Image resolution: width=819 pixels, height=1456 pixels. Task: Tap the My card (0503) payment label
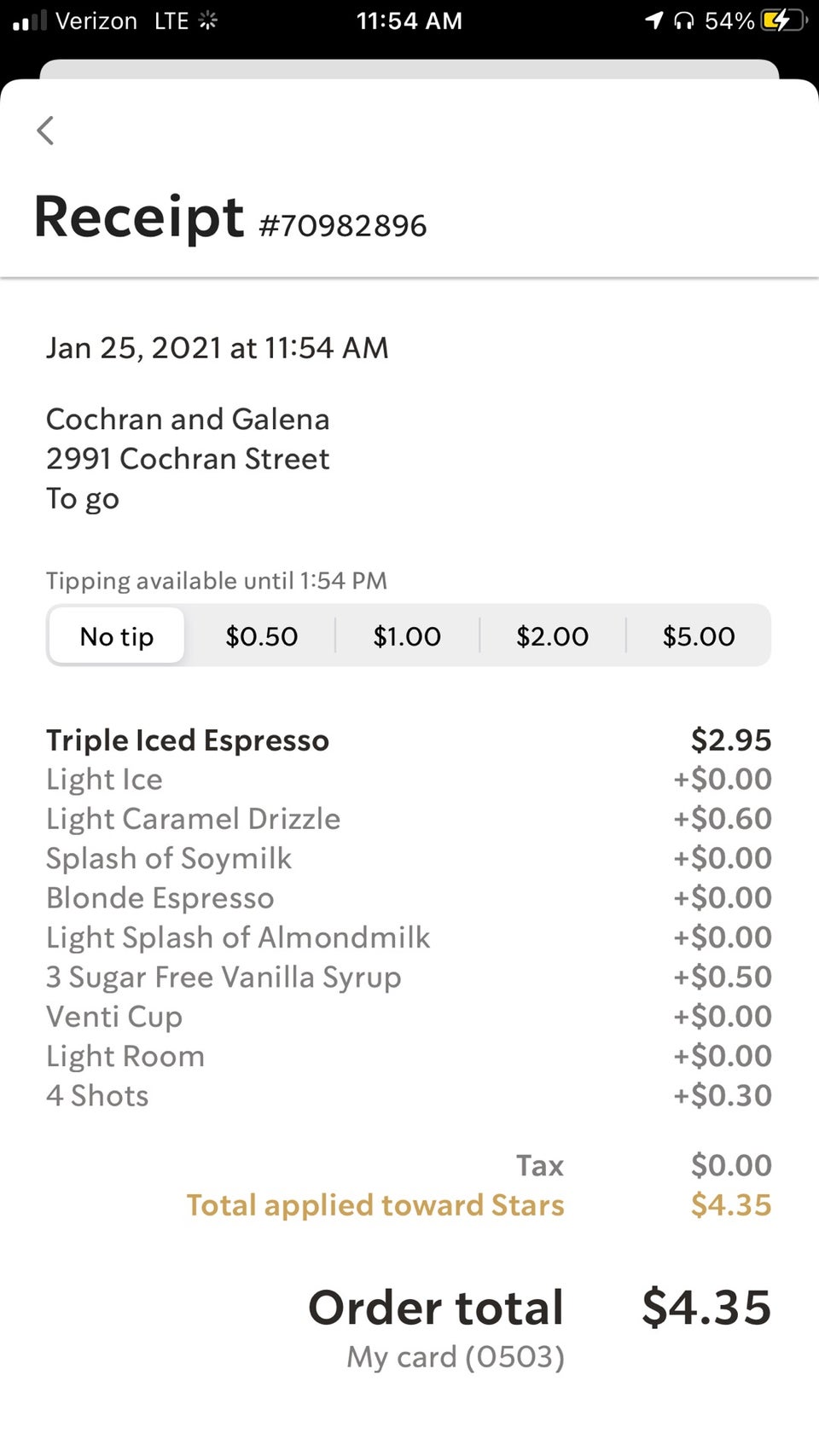pyautogui.click(x=456, y=1356)
